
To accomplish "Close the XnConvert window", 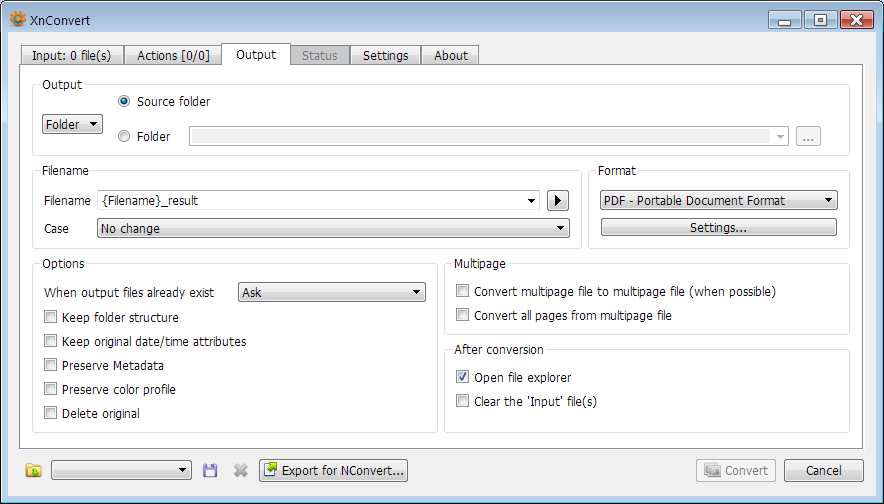I will (x=856, y=20).
